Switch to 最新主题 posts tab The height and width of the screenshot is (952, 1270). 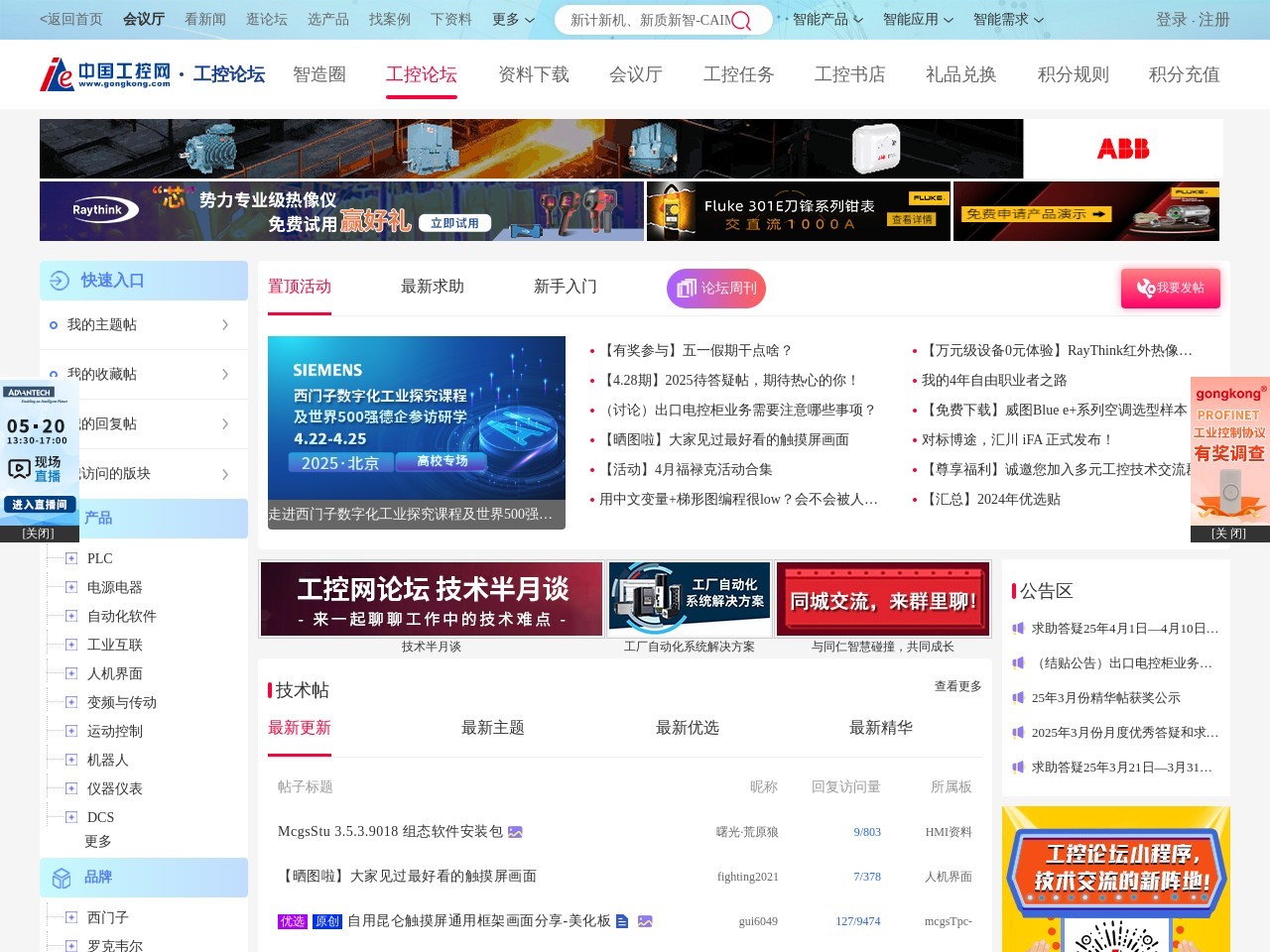[493, 728]
